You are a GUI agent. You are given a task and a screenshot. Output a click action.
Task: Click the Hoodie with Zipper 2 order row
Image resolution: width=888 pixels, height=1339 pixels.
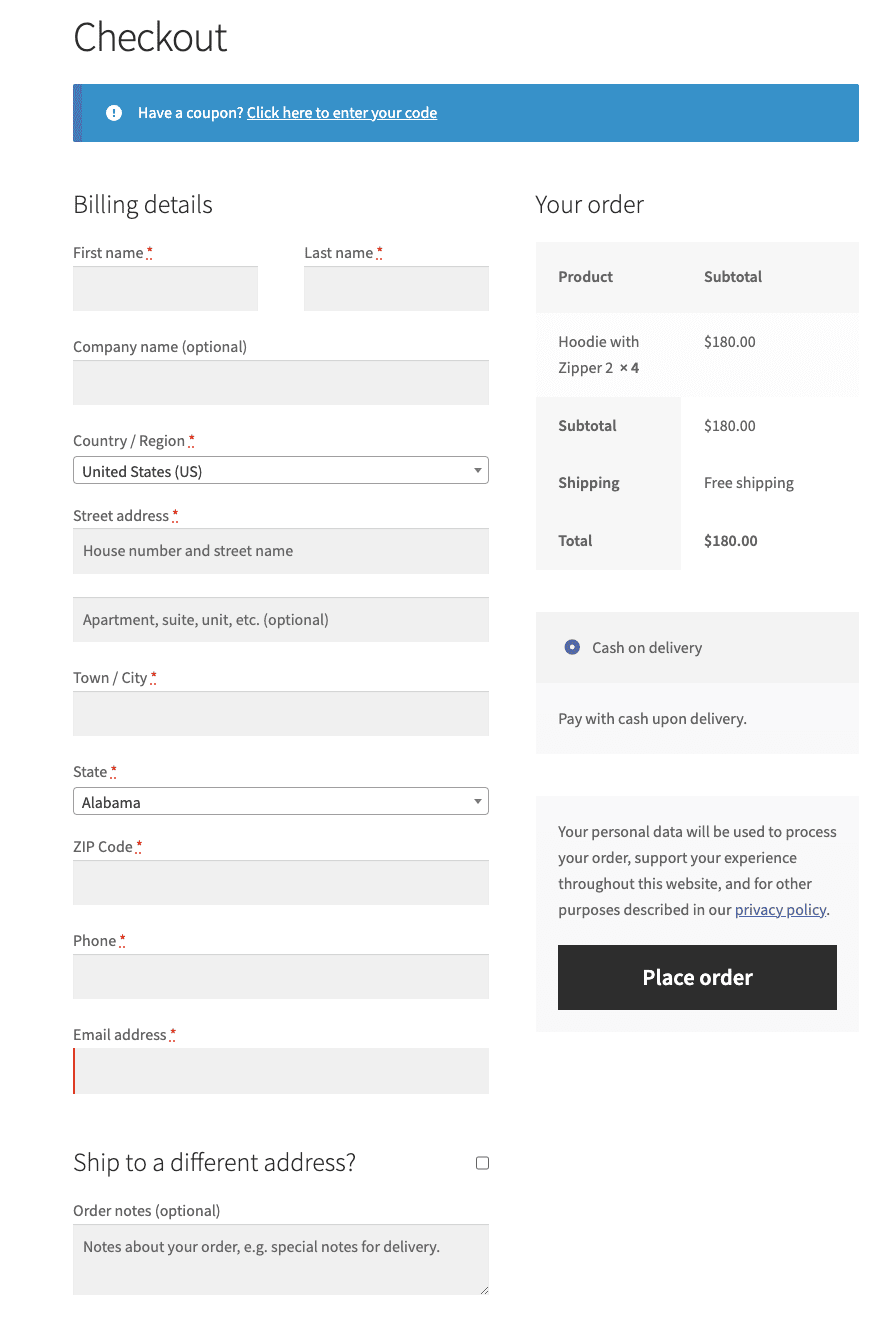coord(697,354)
